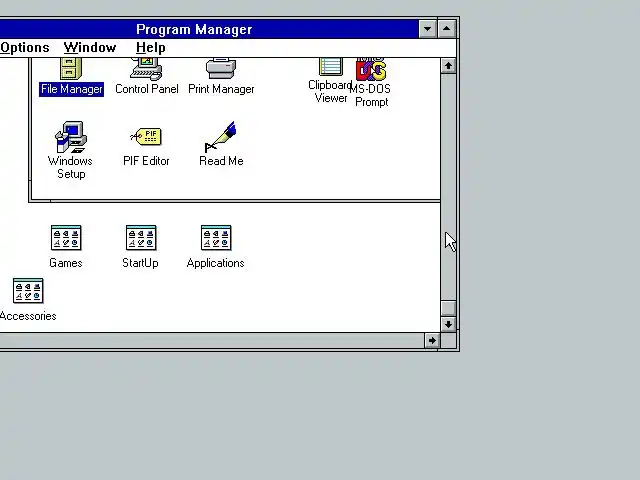The width and height of the screenshot is (640, 480).
Task: Click the 'Read Me' label text
Action: click(221, 161)
